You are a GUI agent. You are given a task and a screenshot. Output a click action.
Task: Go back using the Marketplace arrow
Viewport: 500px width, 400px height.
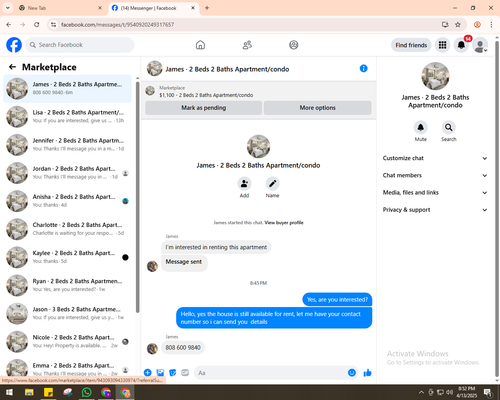13,67
